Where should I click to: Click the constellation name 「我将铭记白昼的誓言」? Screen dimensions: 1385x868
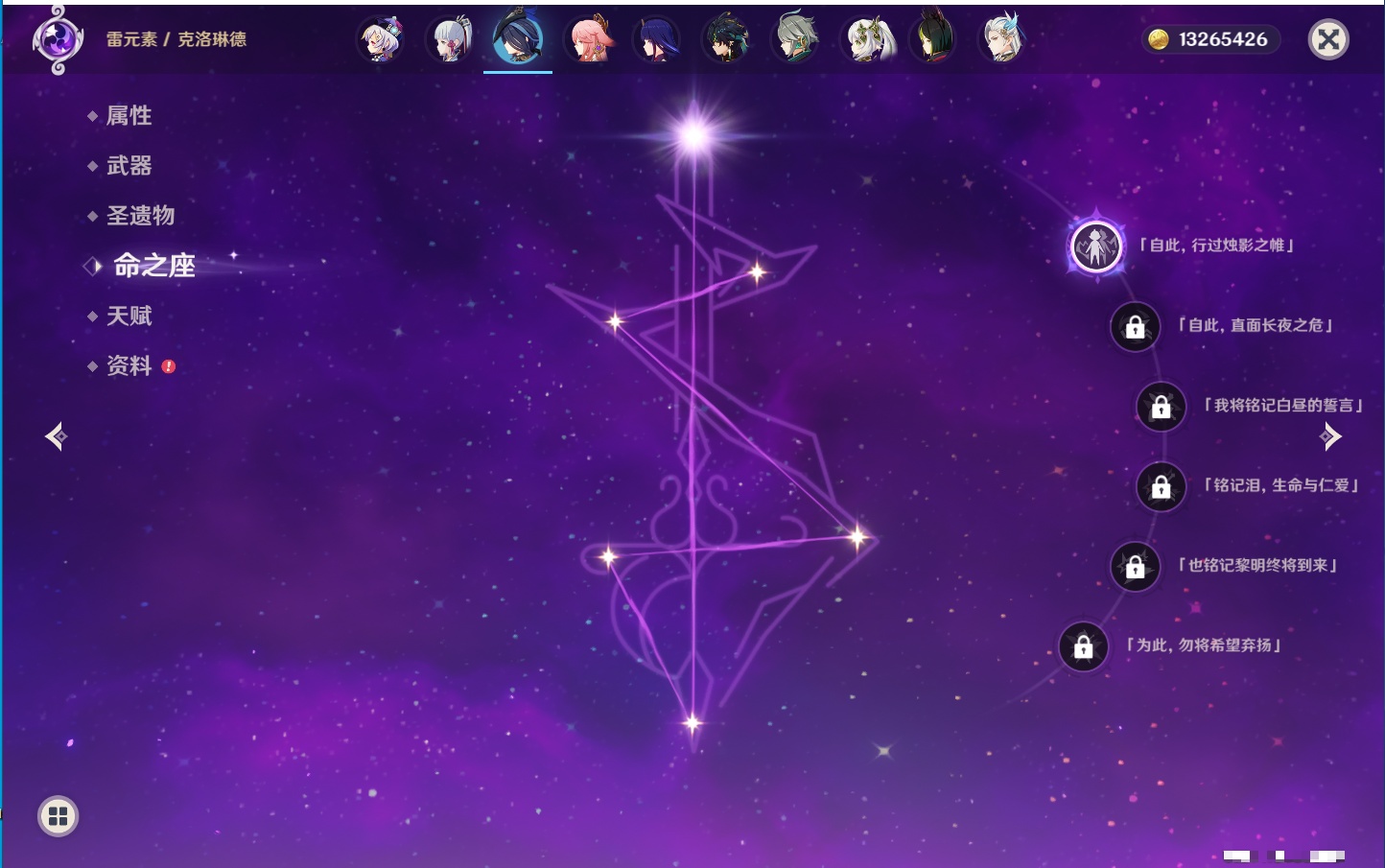click(x=1282, y=406)
